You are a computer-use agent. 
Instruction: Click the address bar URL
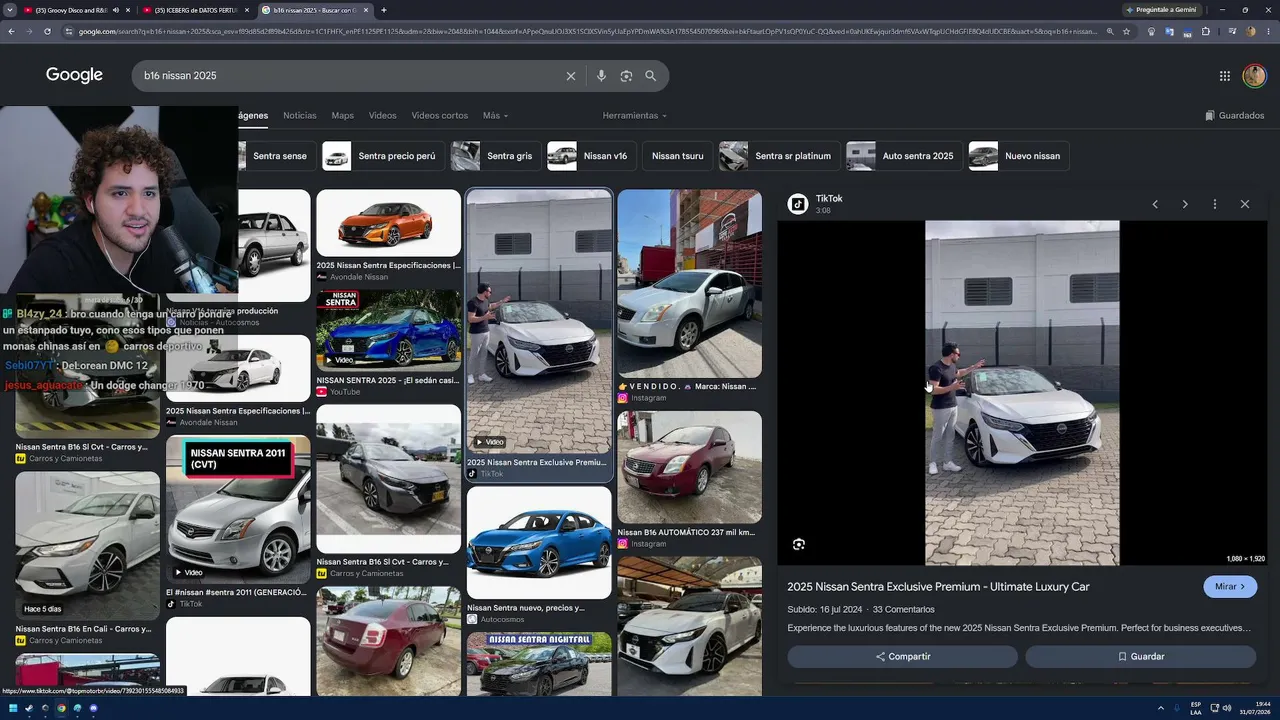588,31
